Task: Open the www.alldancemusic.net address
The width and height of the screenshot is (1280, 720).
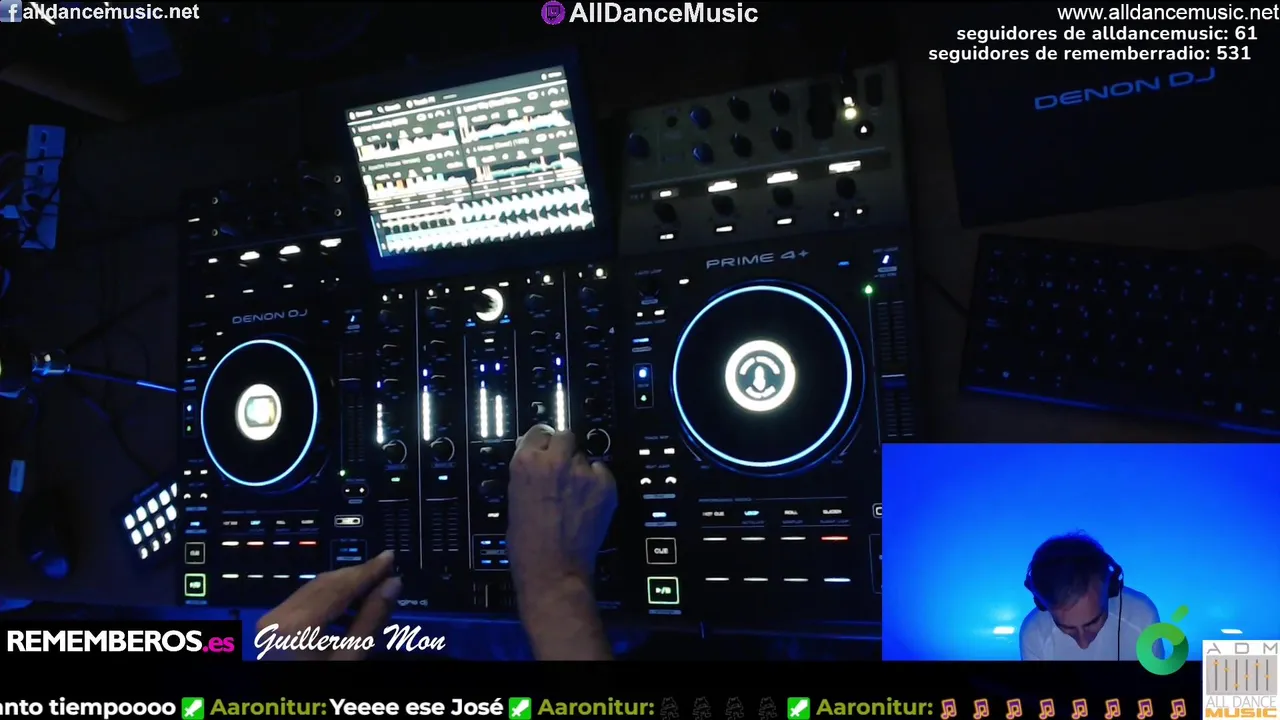Action: (1168, 13)
